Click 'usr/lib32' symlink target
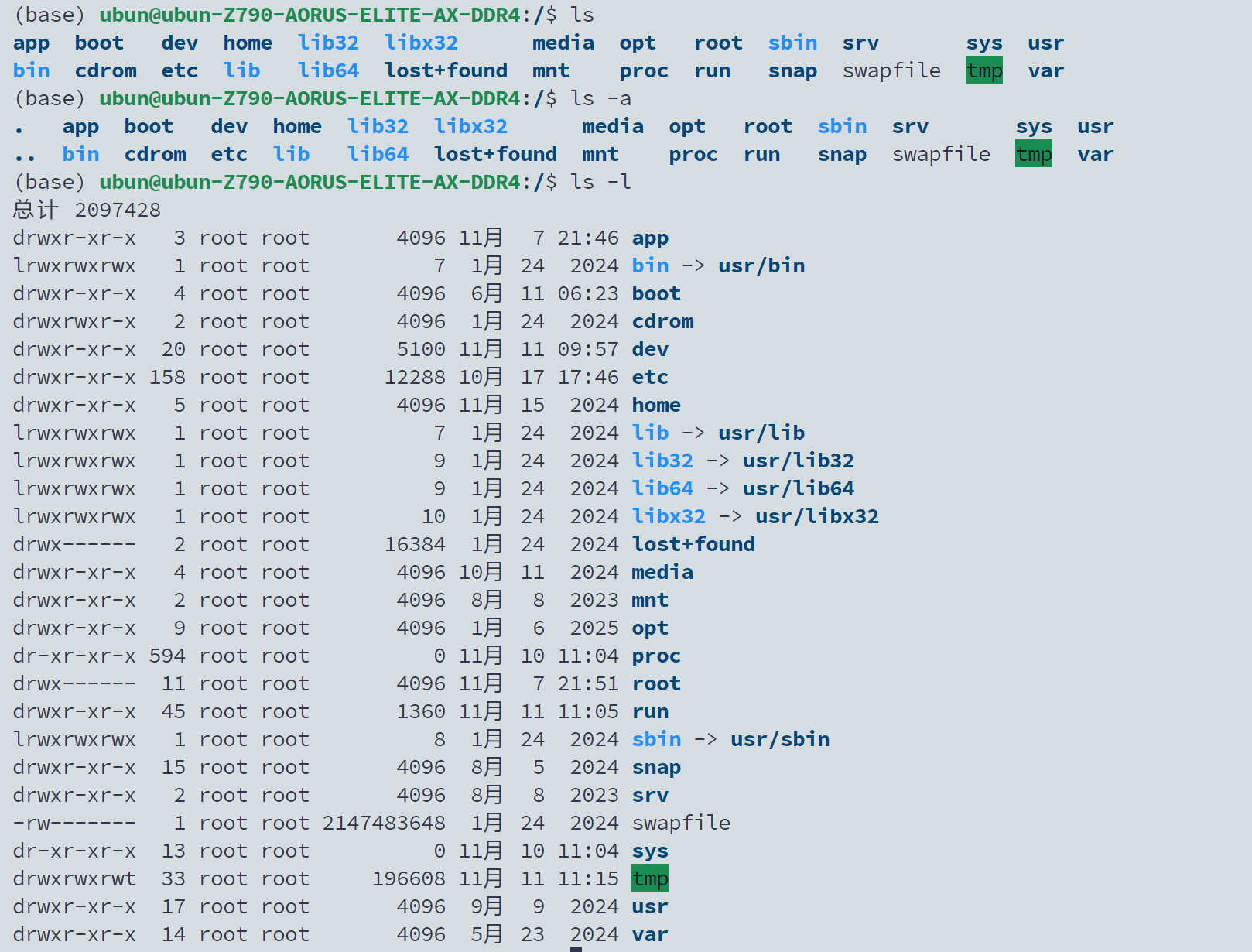1252x952 pixels. click(x=799, y=461)
